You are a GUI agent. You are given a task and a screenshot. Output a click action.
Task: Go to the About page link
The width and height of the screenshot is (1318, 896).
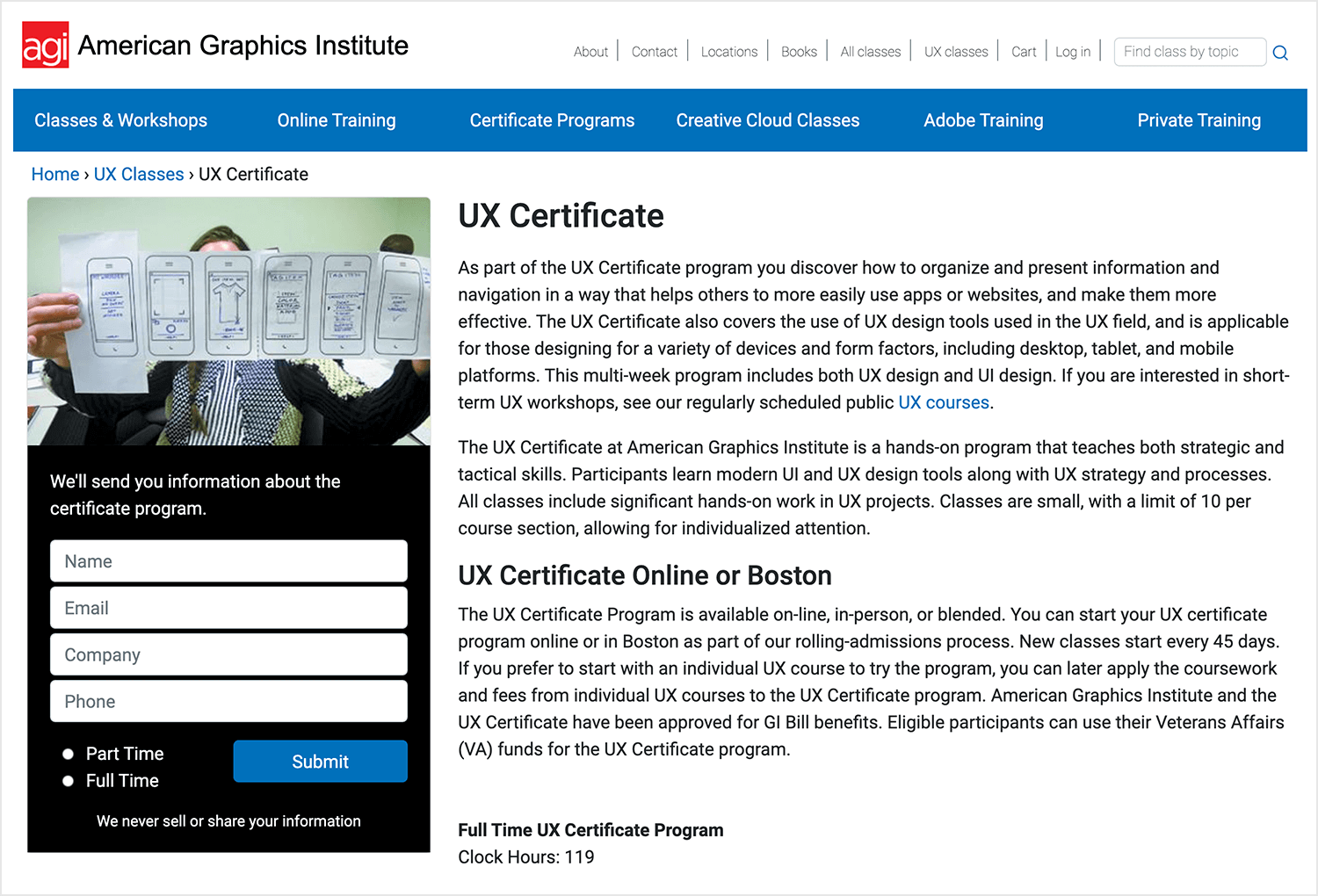point(590,52)
